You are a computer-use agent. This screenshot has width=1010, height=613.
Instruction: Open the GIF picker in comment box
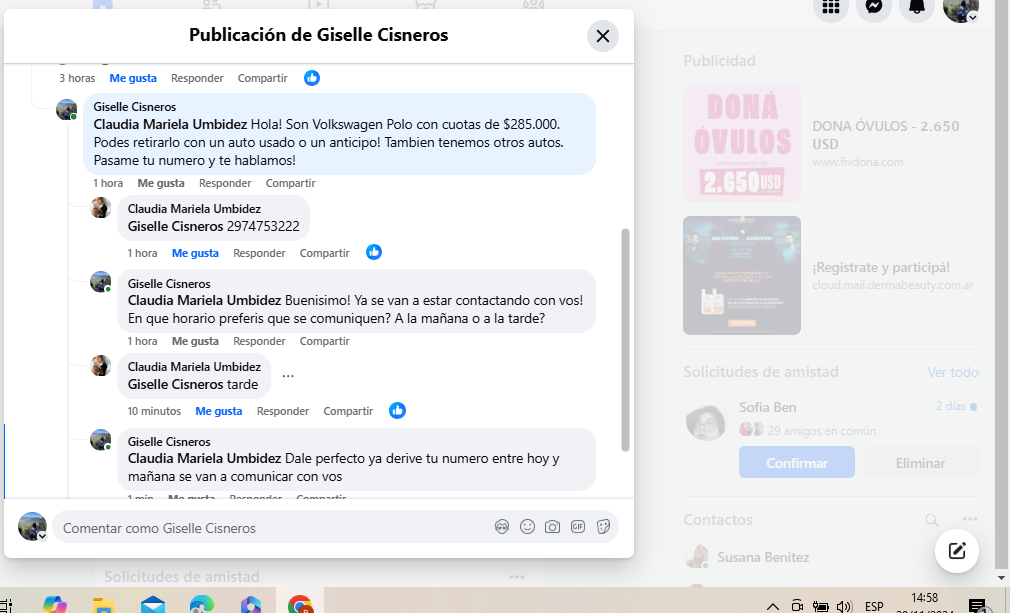(x=578, y=527)
